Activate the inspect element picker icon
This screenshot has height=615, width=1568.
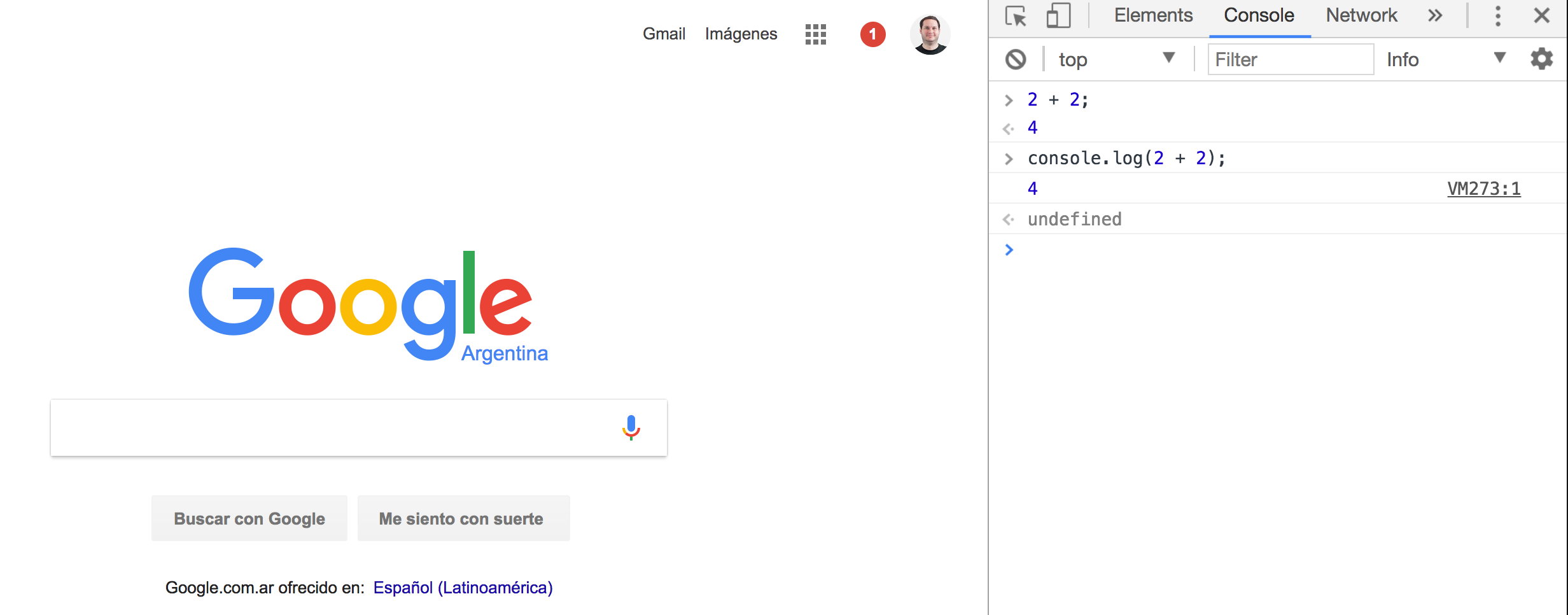tap(1016, 16)
